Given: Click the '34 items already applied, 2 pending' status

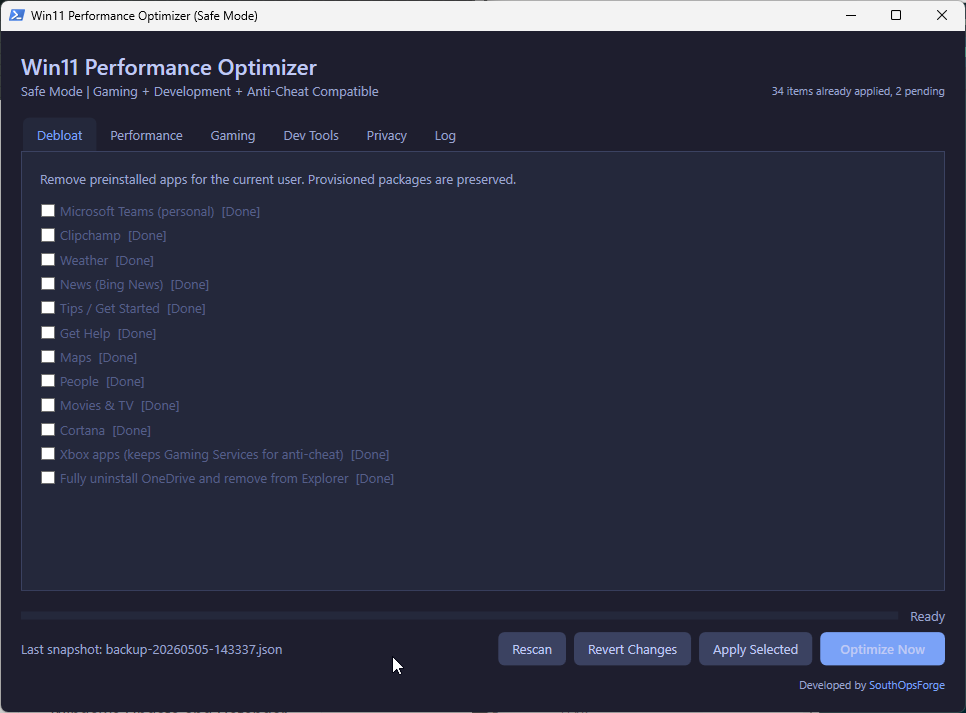Looking at the screenshot, I should coord(858,91).
